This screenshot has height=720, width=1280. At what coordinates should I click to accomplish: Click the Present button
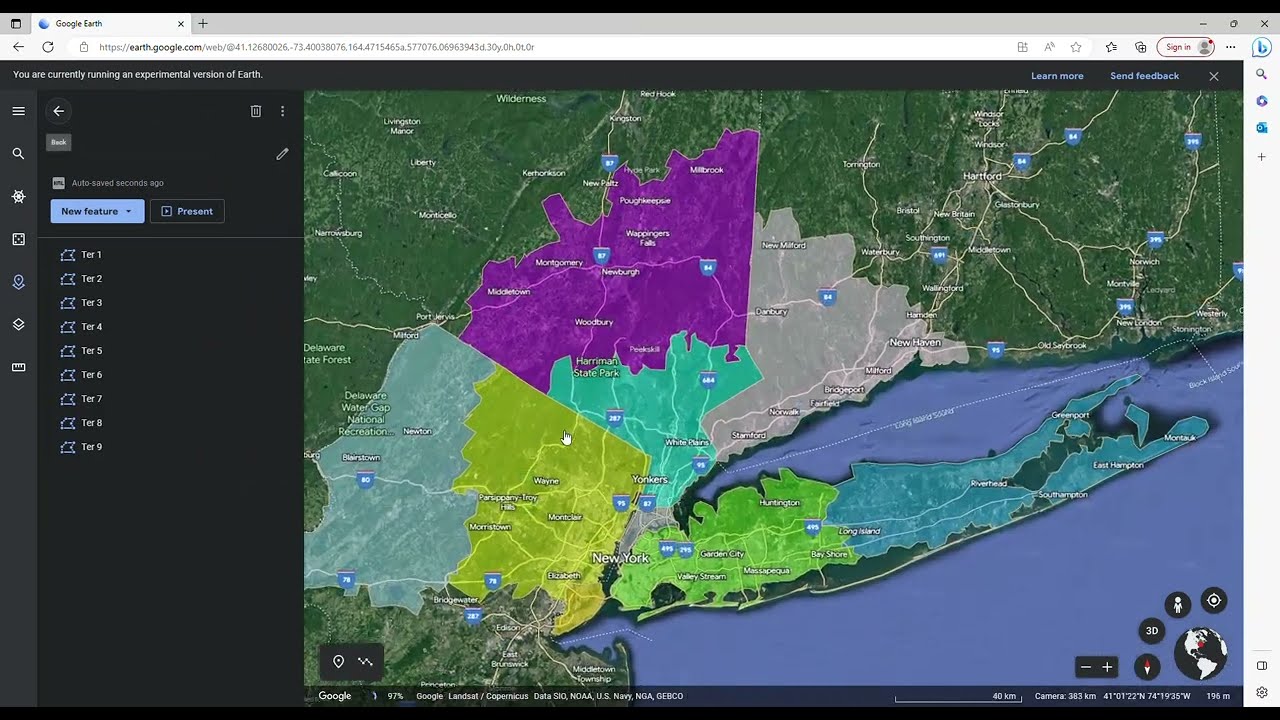(187, 211)
